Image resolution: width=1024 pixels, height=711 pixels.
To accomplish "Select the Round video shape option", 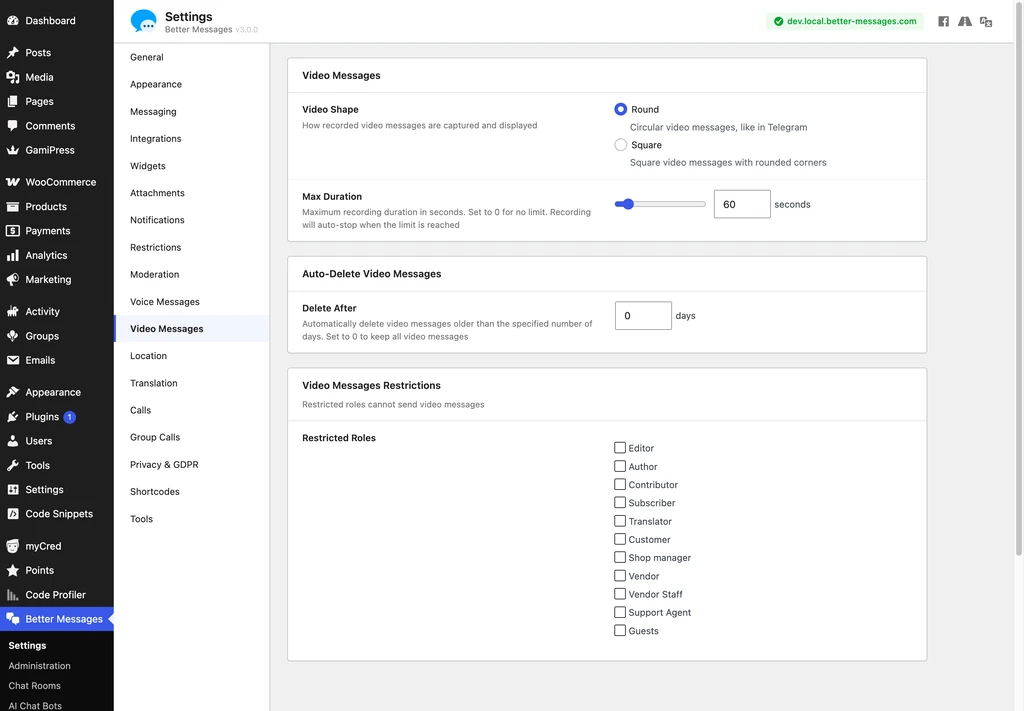I will coord(620,109).
